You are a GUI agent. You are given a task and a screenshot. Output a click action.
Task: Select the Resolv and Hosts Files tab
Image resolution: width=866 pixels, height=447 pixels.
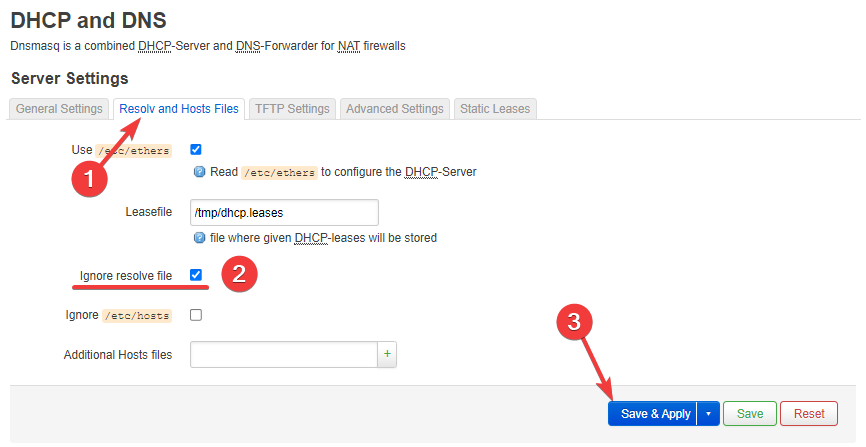(x=178, y=109)
